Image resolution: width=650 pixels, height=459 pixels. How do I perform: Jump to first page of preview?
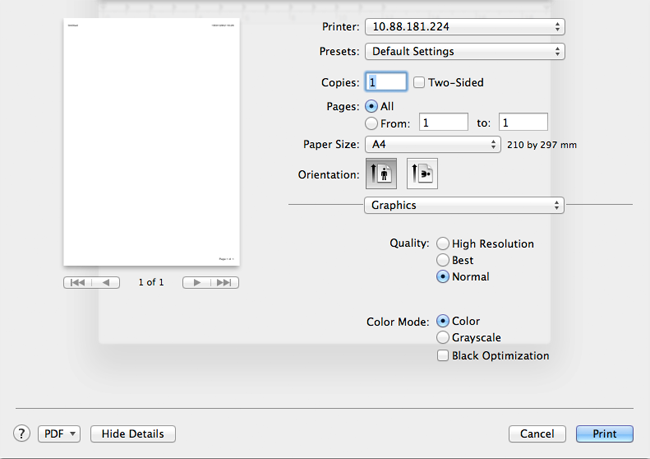click(x=78, y=283)
